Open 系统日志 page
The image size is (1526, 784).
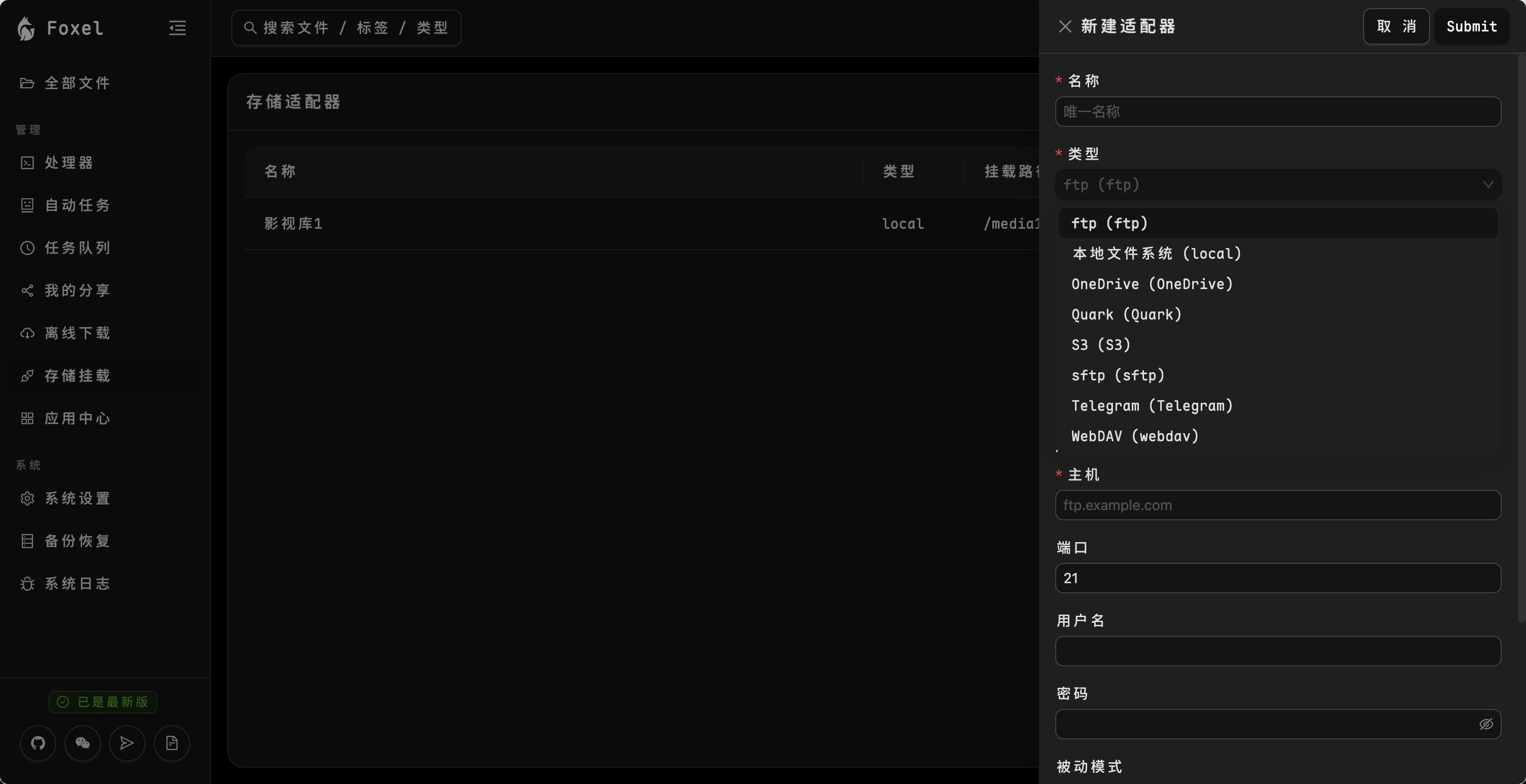(x=106, y=584)
